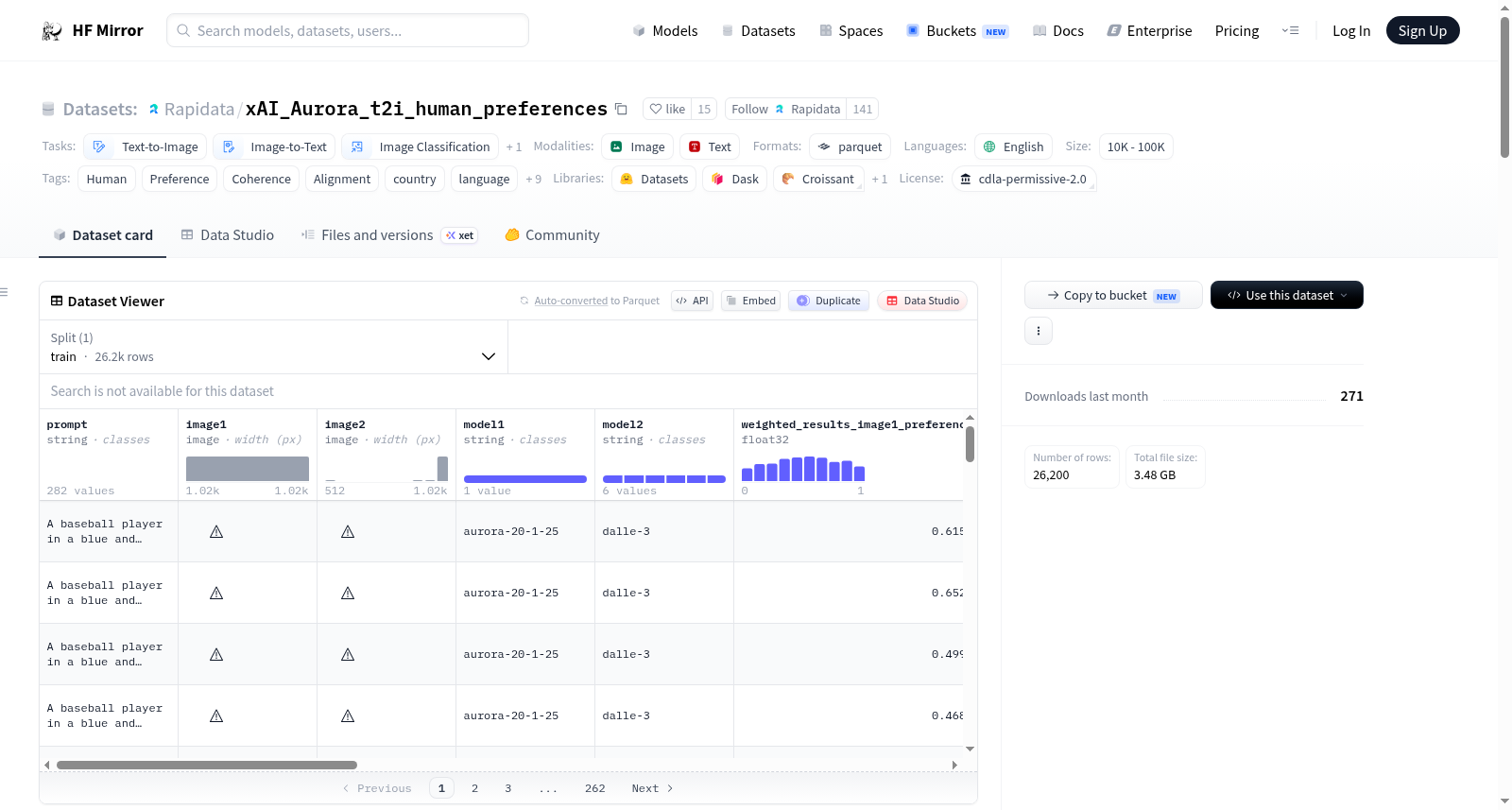
Task: Click the heart like button
Action: pyautogui.click(x=667, y=109)
